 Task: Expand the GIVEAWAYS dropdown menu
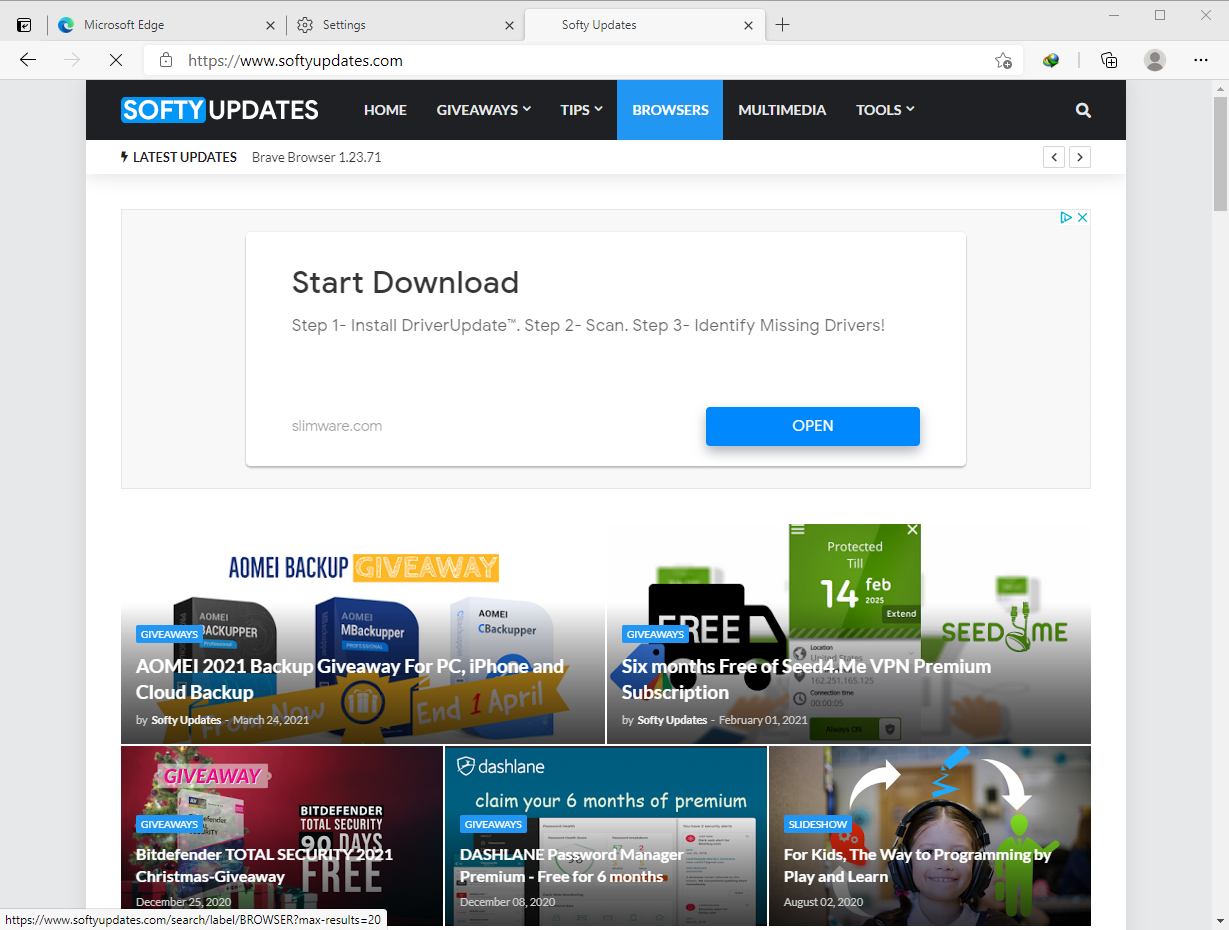point(484,110)
